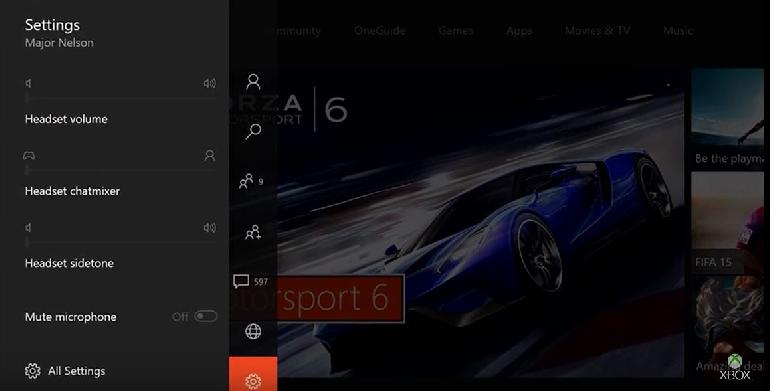
Task: Open All Settings link
Action: click(77, 371)
